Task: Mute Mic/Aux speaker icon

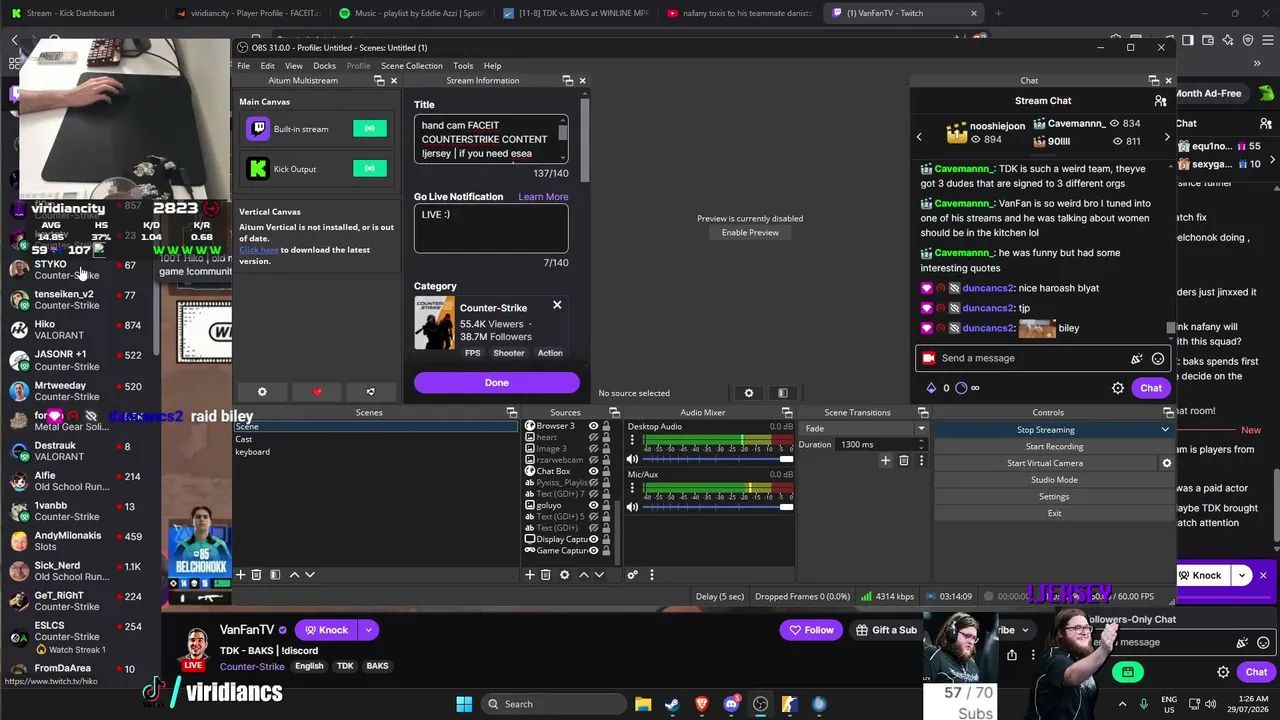Action: click(x=632, y=507)
